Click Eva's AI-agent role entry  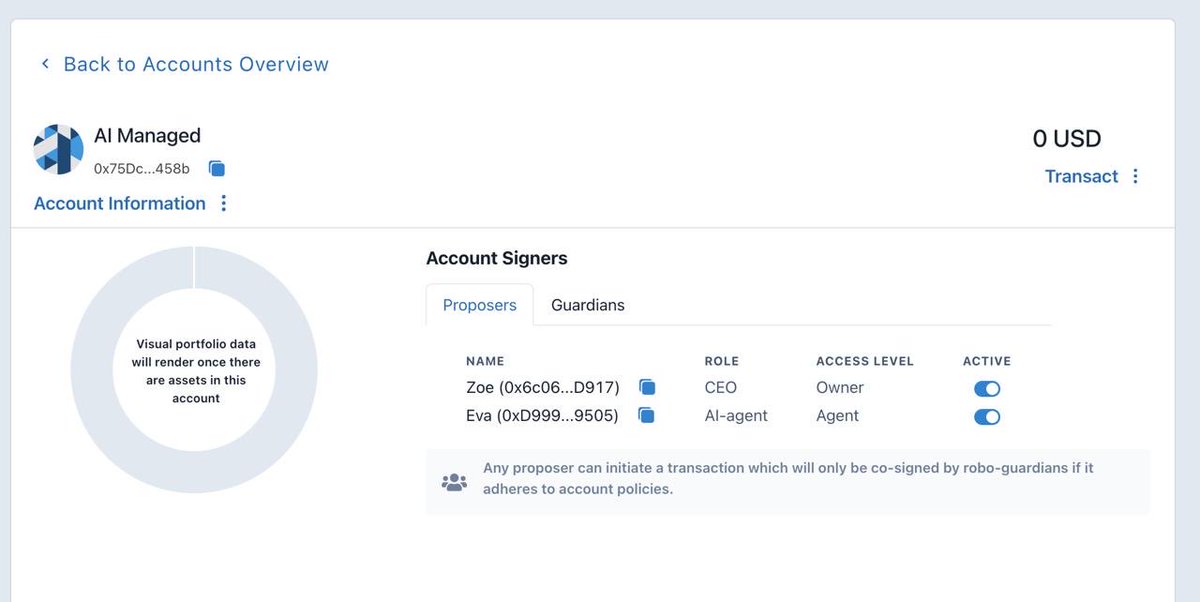[x=735, y=415]
